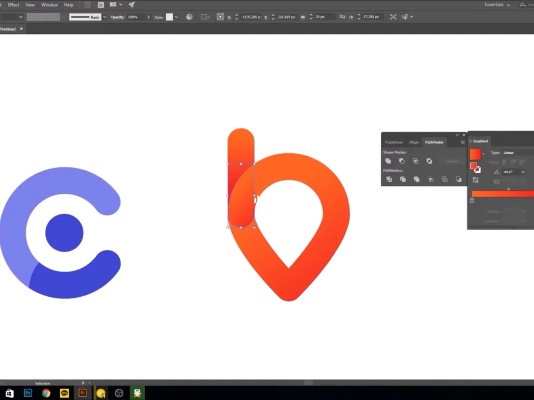The width and height of the screenshot is (534, 400).
Task: Apply Minus Front shape mode
Action: 402,161
